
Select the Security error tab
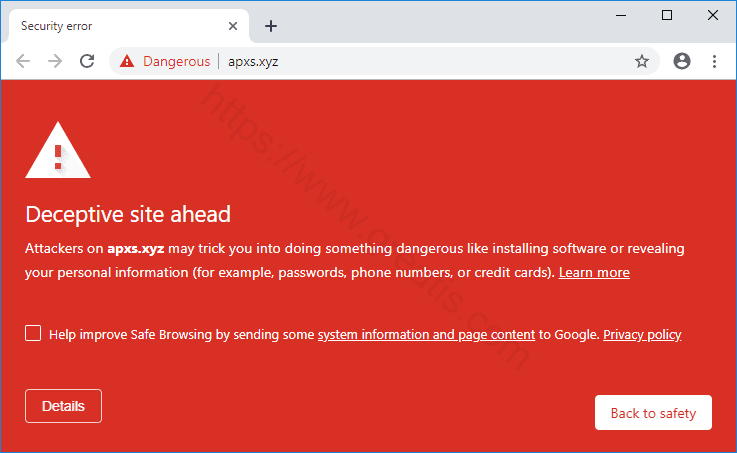110,26
